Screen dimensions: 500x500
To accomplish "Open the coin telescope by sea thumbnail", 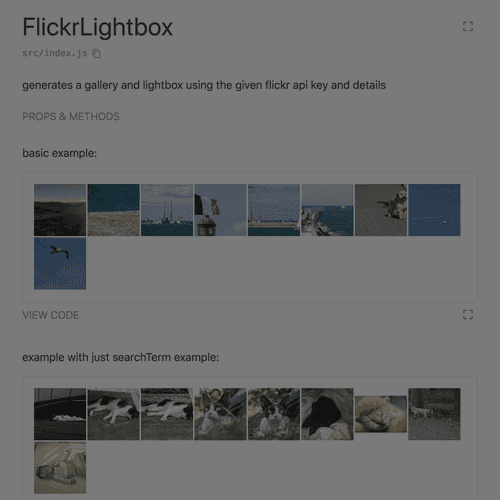I will click(327, 210).
